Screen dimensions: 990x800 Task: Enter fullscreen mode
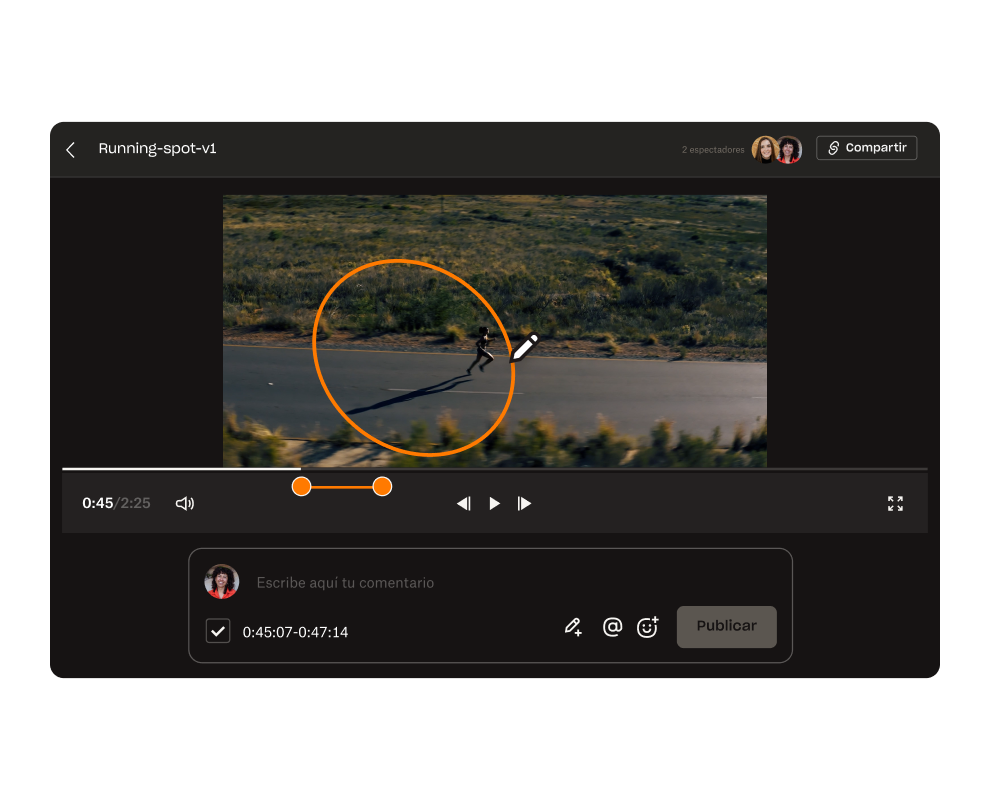click(x=895, y=503)
